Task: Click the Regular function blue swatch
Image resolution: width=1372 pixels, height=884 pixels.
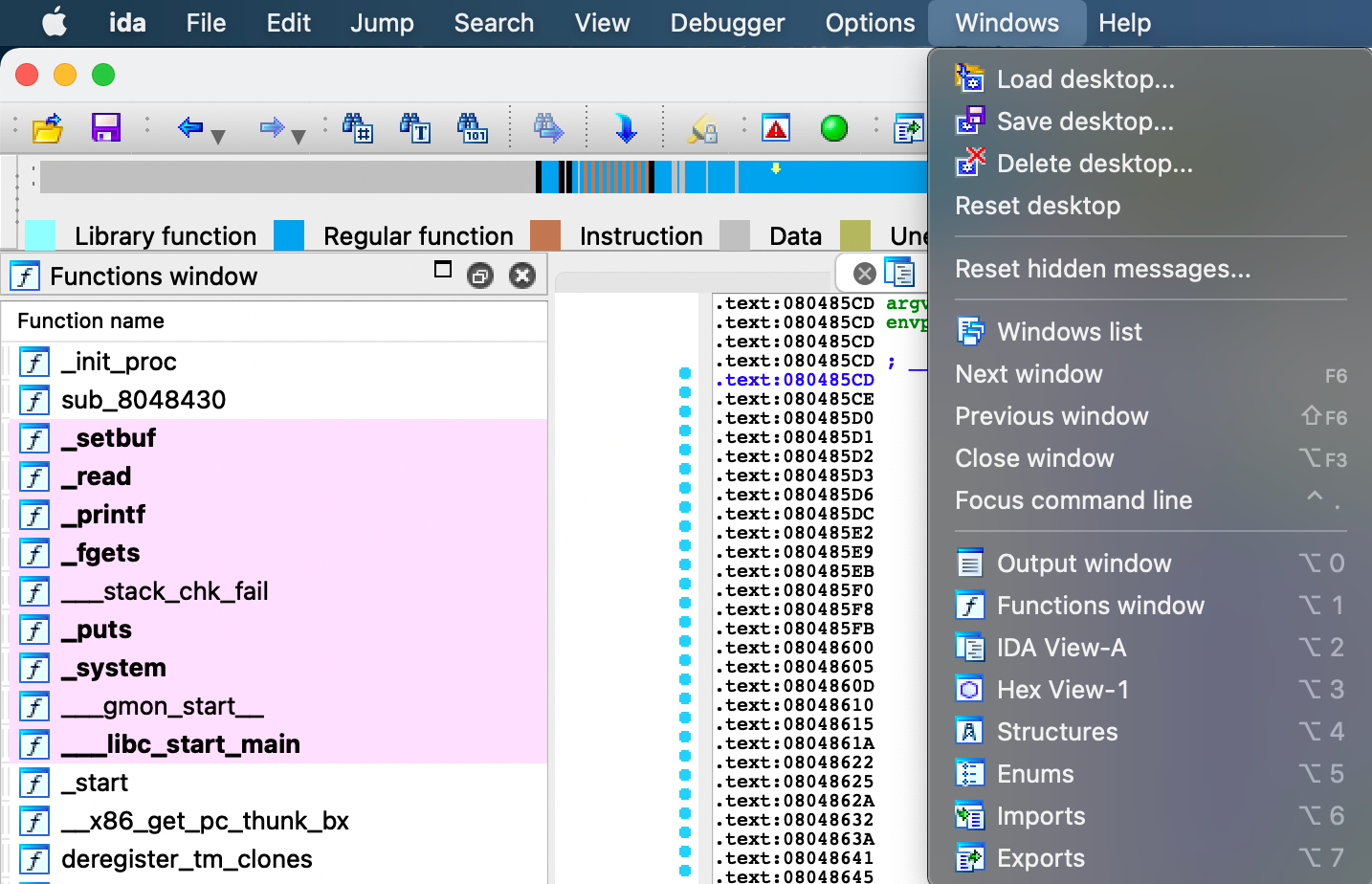Action: coord(289,235)
